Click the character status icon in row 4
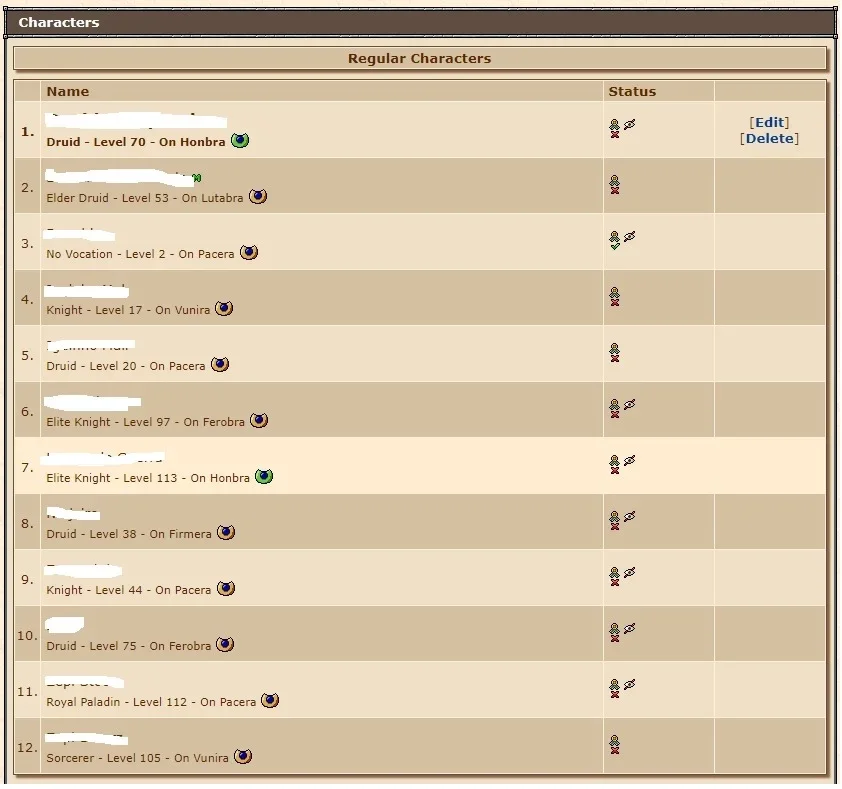 pyautogui.click(x=614, y=296)
